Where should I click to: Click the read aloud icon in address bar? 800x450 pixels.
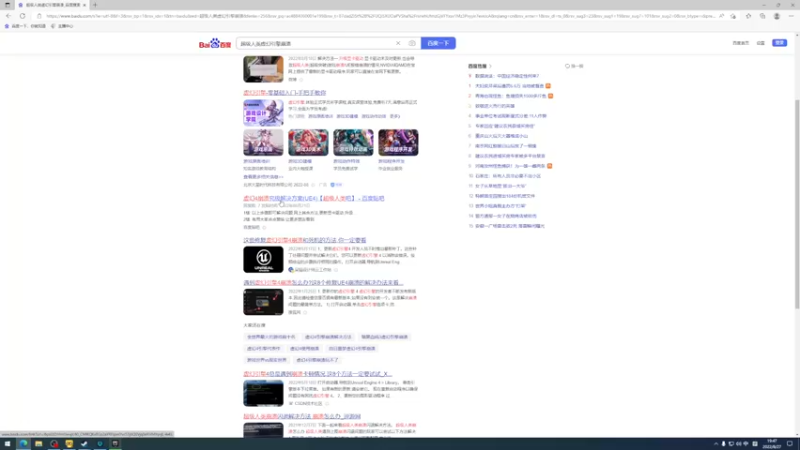721,16
